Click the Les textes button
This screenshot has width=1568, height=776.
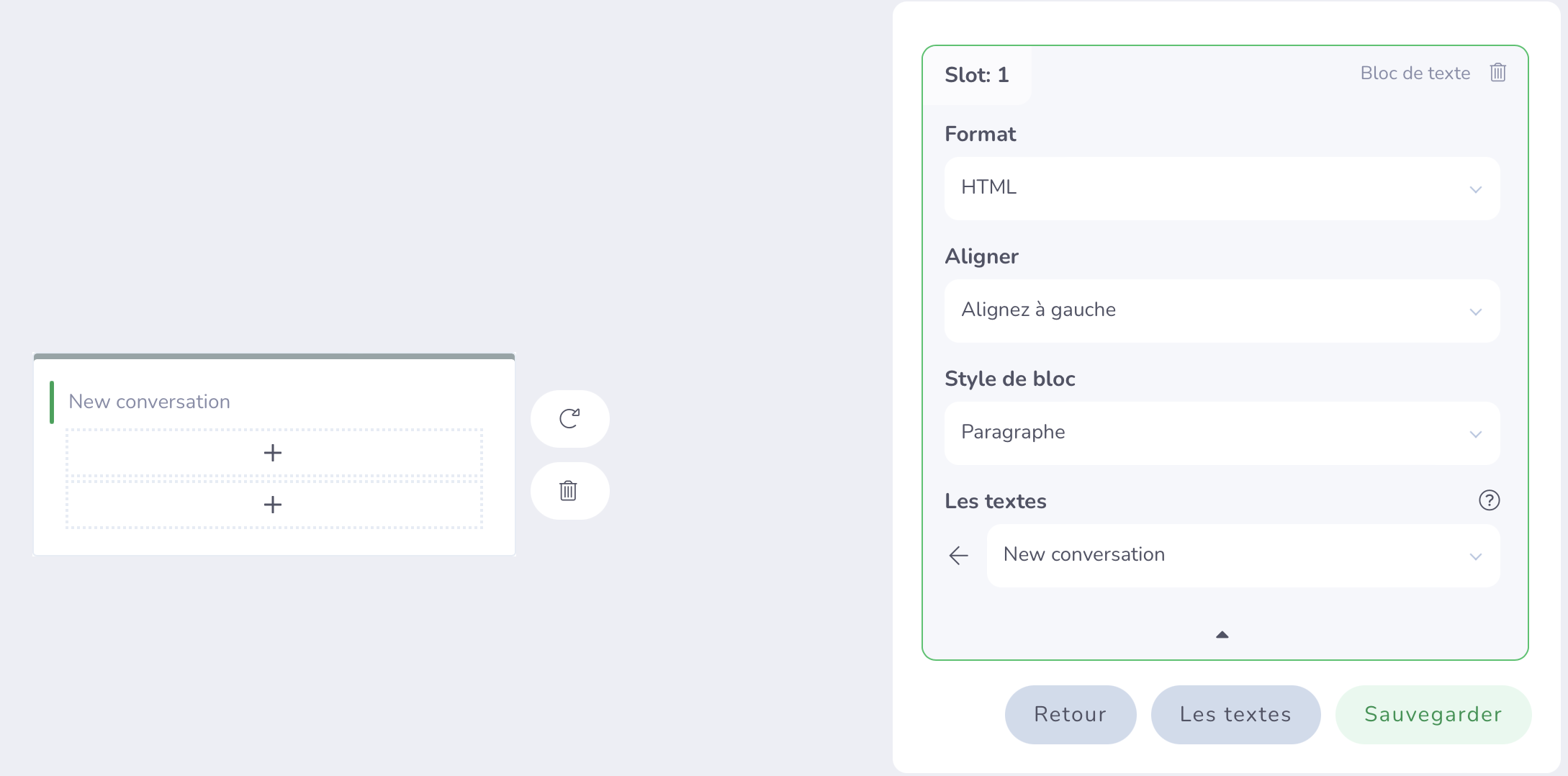1235,714
